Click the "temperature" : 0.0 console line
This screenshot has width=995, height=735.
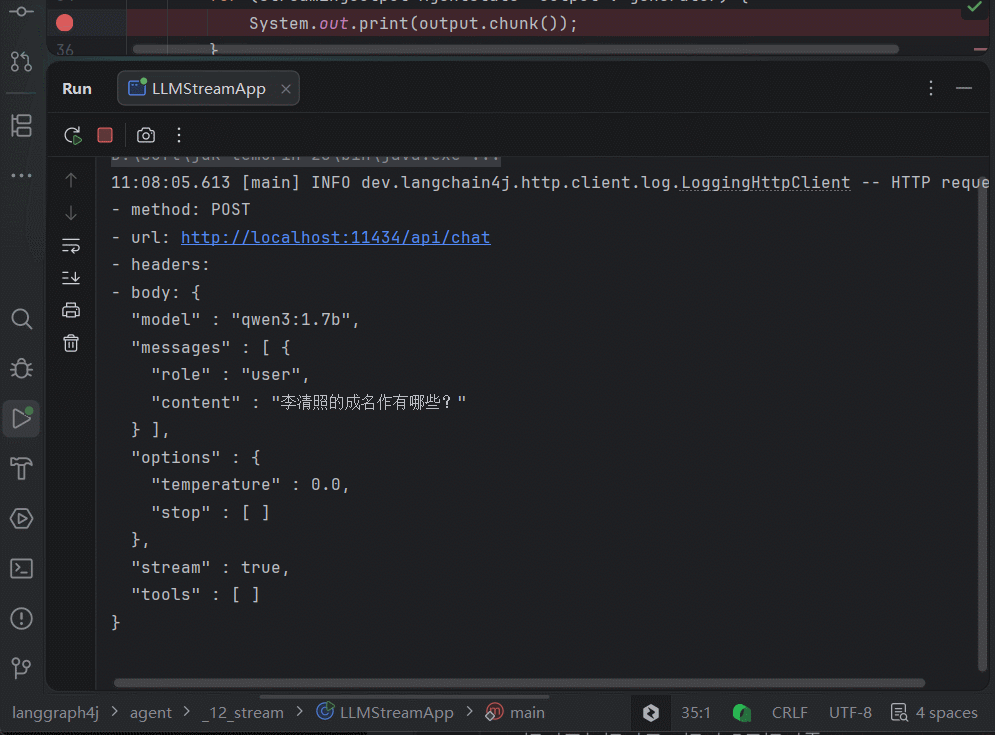pos(250,485)
